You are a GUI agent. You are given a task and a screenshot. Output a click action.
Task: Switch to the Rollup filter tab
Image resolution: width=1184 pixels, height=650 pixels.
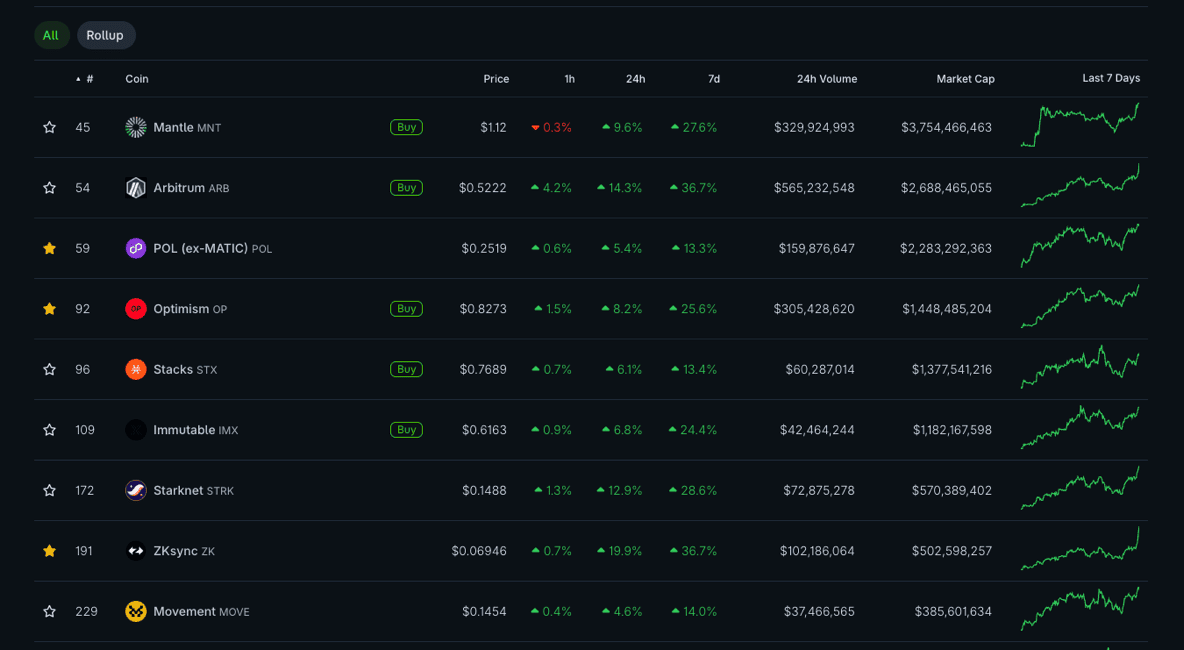point(105,36)
